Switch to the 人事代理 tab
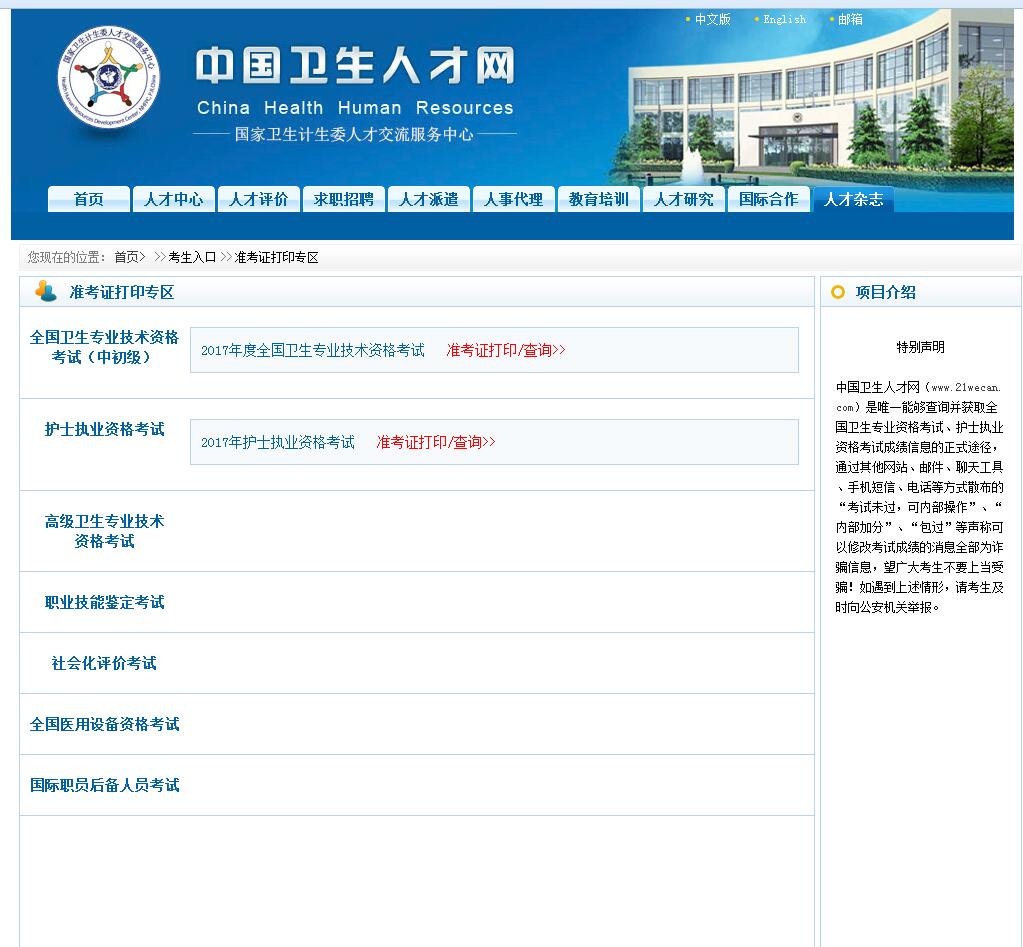The image size is (1023, 947). tap(513, 199)
